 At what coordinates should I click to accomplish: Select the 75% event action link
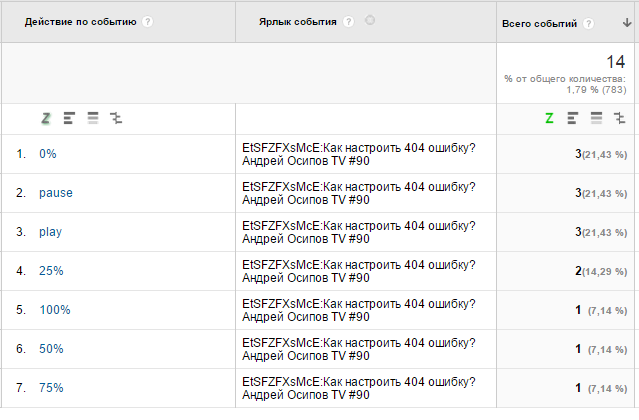click(50, 388)
